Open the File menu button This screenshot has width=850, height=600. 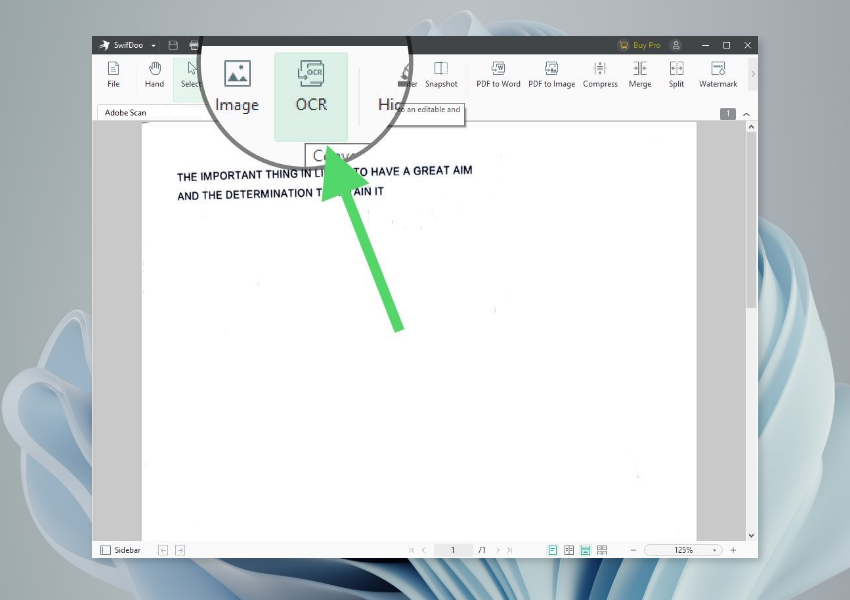point(113,74)
